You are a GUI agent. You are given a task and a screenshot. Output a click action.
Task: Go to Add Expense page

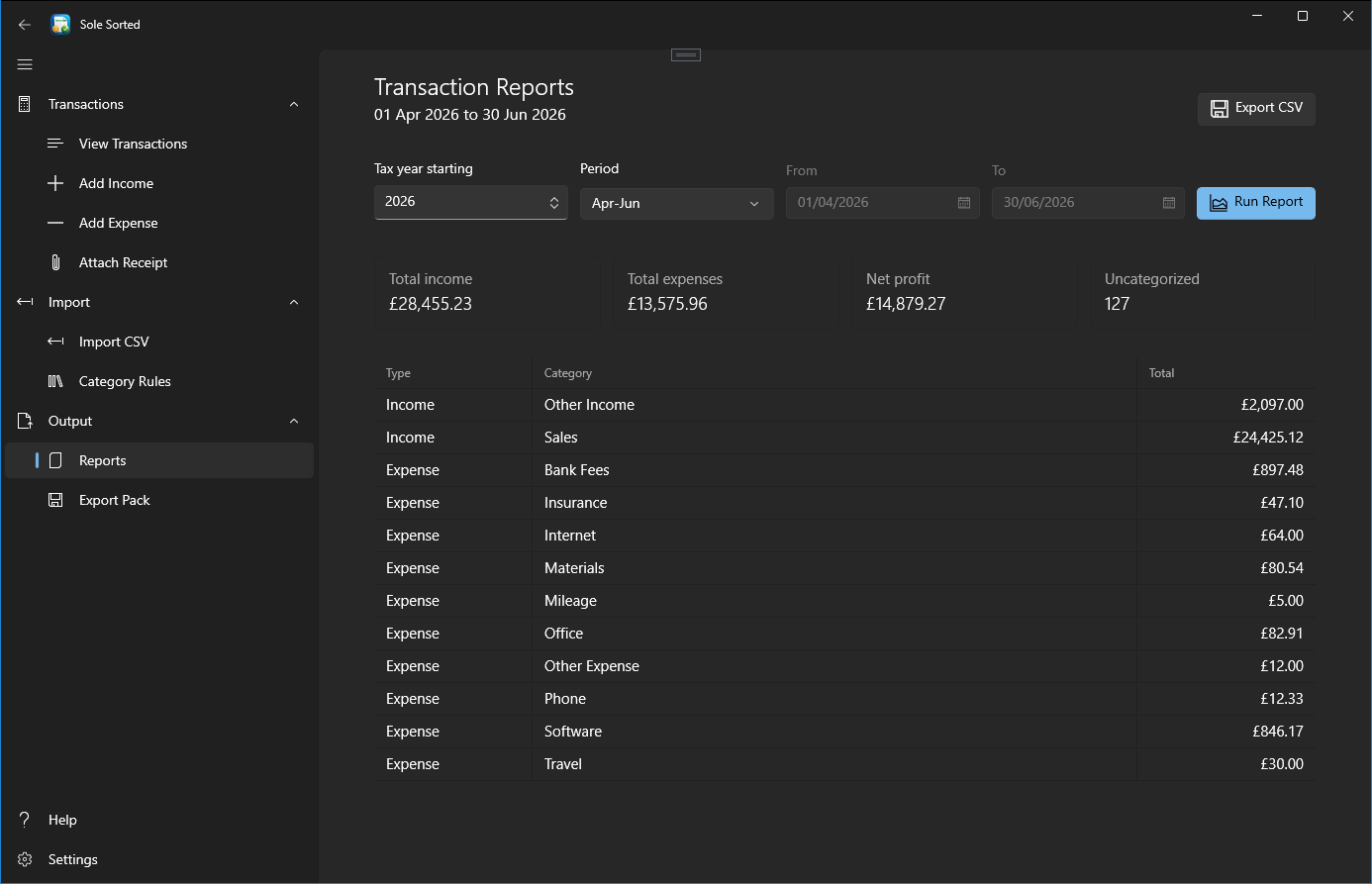pyautogui.click(x=159, y=223)
